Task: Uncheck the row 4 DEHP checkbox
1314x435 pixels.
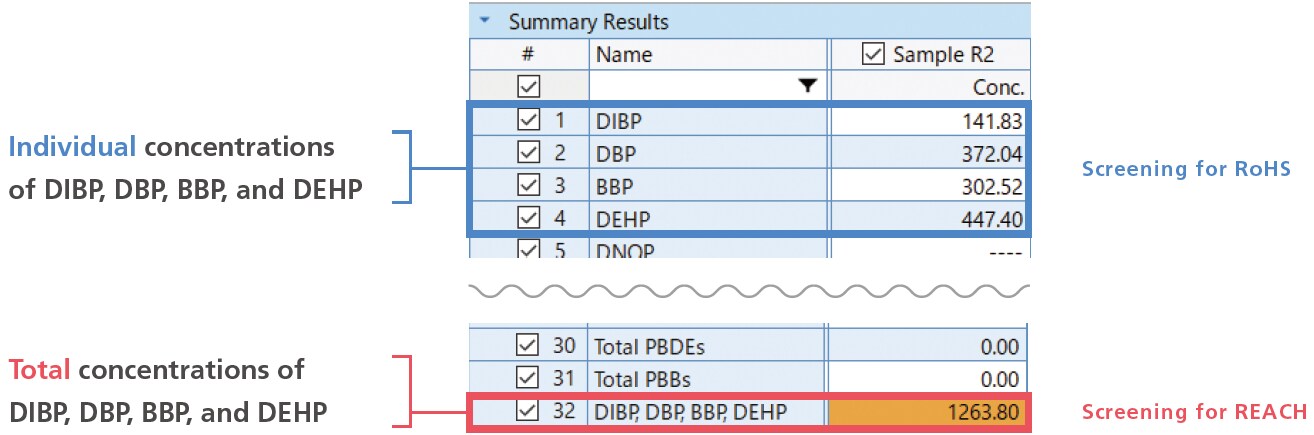Action: (528, 218)
